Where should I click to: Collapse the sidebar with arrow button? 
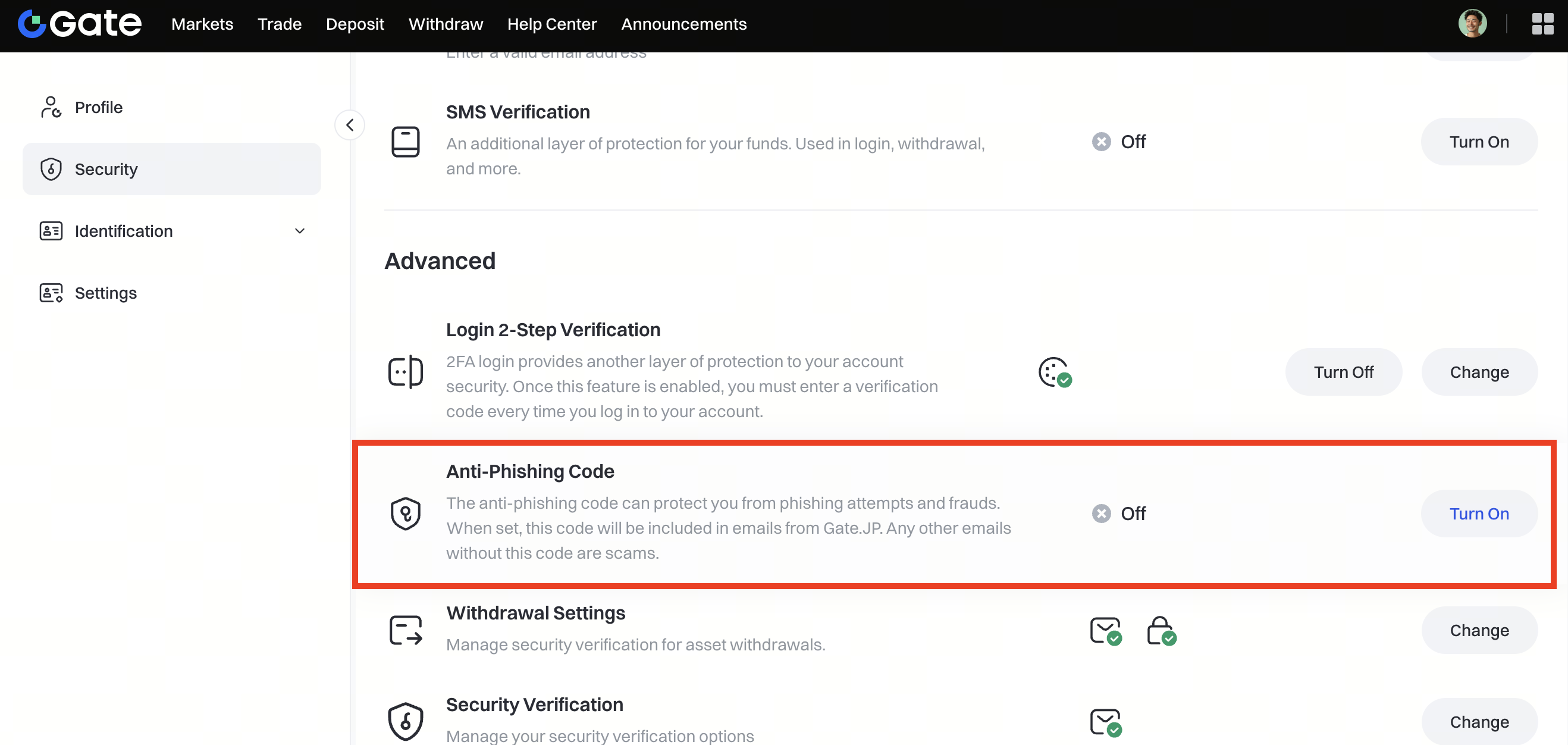[350, 125]
